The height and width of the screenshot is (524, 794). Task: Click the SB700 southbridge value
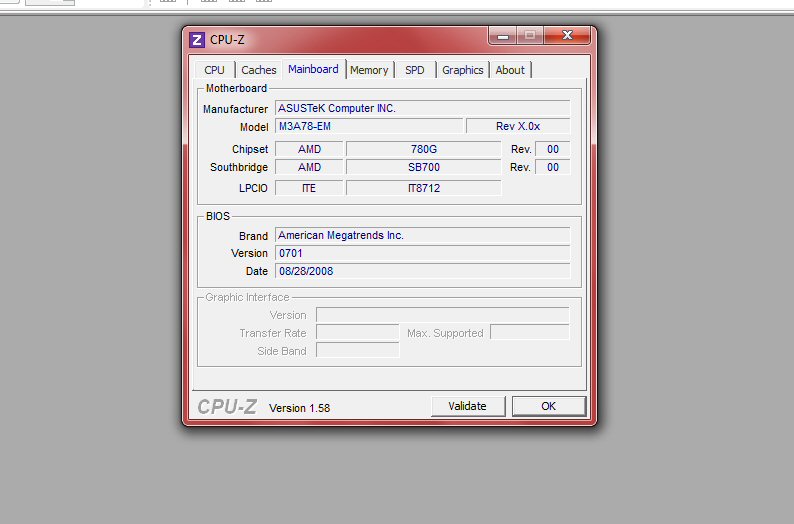[x=424, y=167]
